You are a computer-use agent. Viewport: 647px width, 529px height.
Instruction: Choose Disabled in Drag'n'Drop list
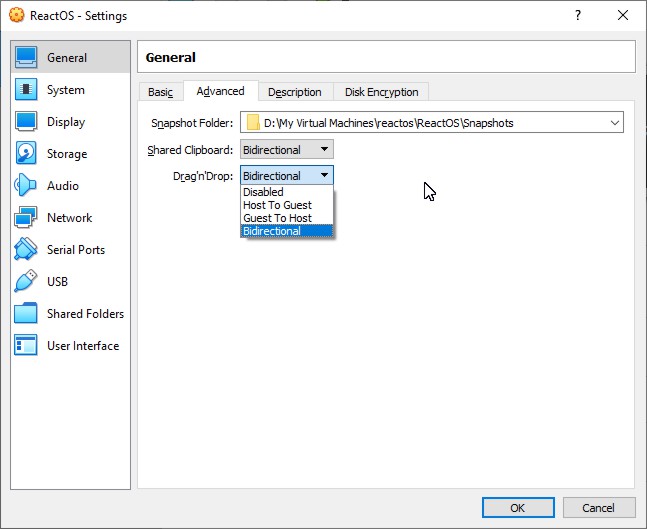pyautogui.click(x=287, y=192)
